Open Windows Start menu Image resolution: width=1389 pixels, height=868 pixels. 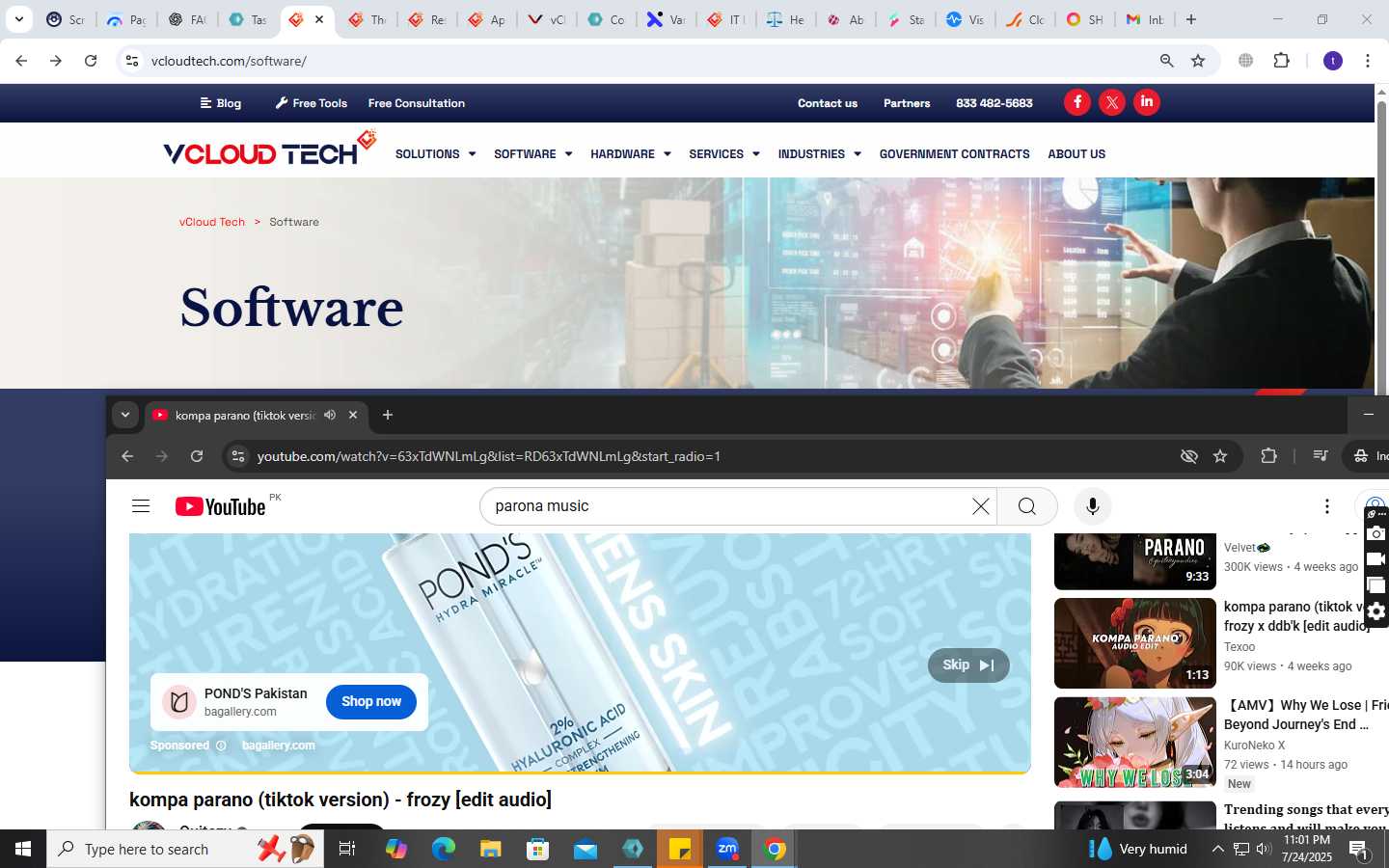(x=23, y=849)
